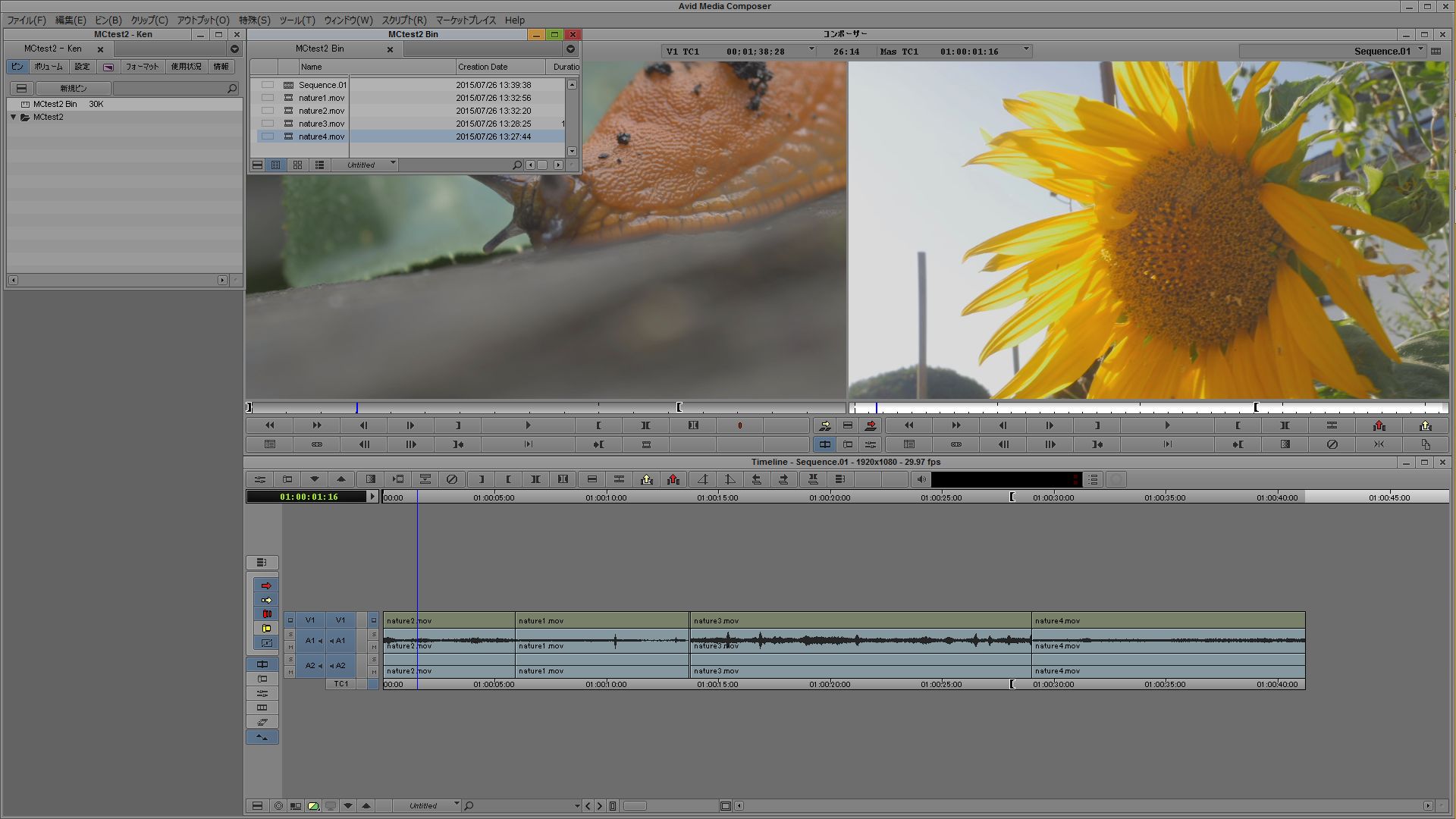Click Lift button in record monitor toolbar
Image resolution: width=1456 pixels, height=819 pixels.
pyautogui.click(x=1379, y=425)
